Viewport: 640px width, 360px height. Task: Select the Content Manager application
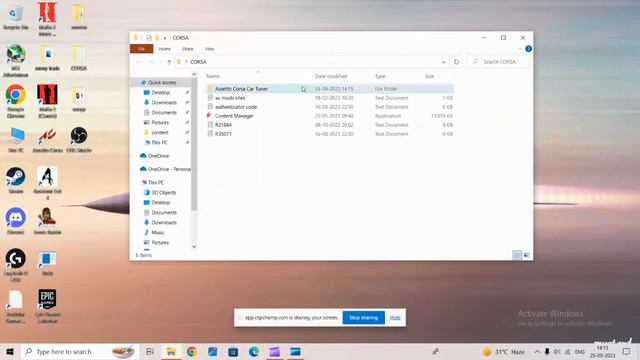[234, 116]
